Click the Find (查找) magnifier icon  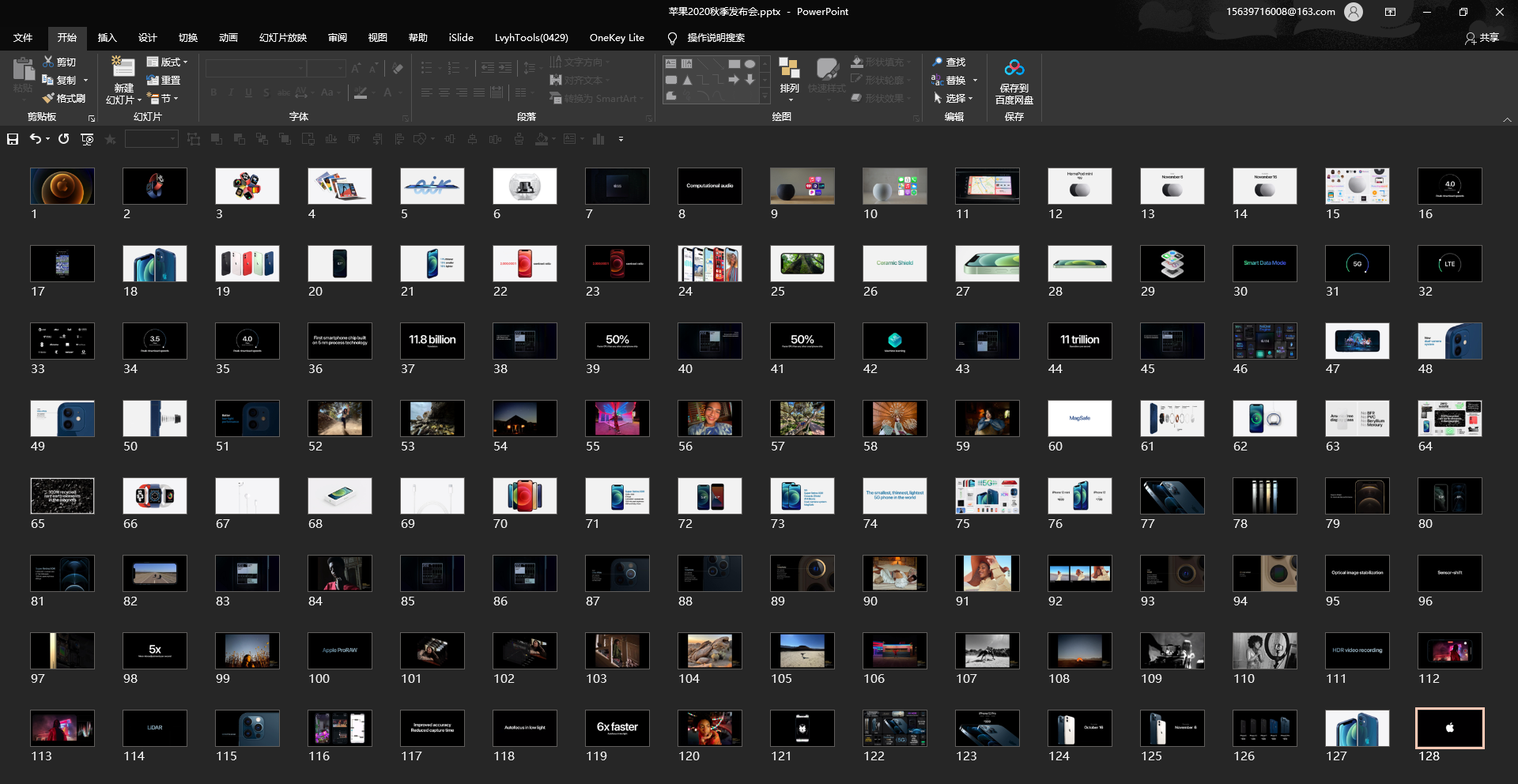click(x=938, y=62)
